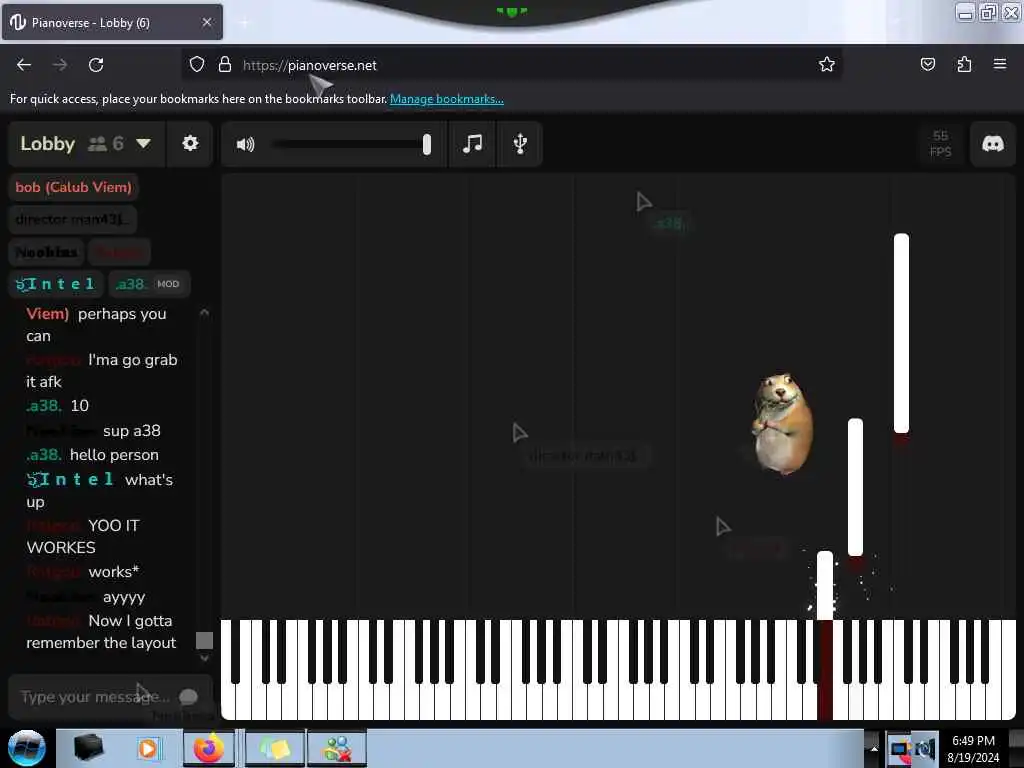The image size is (1024, 768).
Task: Select user bob (Calub Viem)
Action: click(x=73, y=187)
